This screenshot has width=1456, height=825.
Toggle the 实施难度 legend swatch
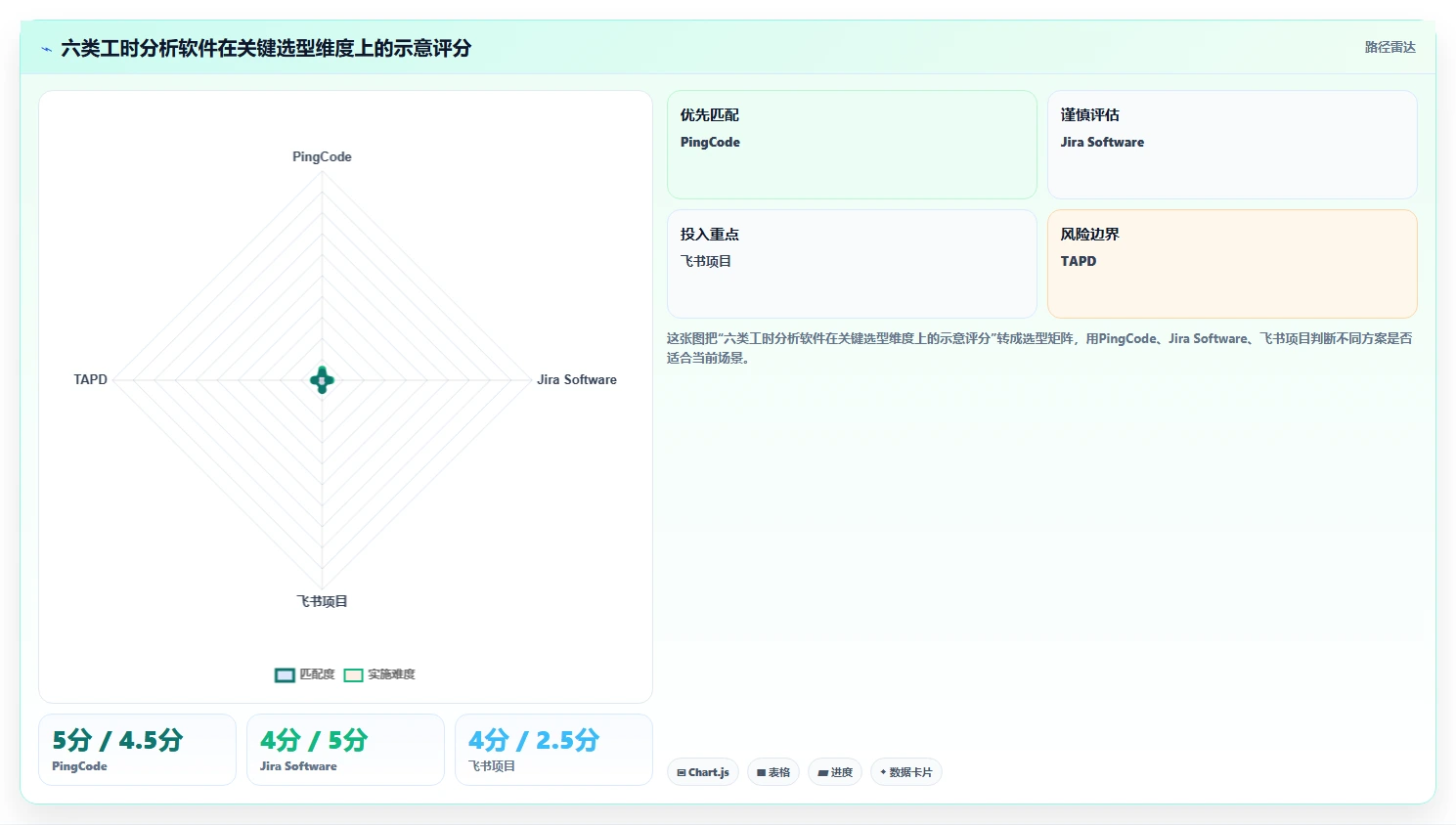click(x=354, y=674)
